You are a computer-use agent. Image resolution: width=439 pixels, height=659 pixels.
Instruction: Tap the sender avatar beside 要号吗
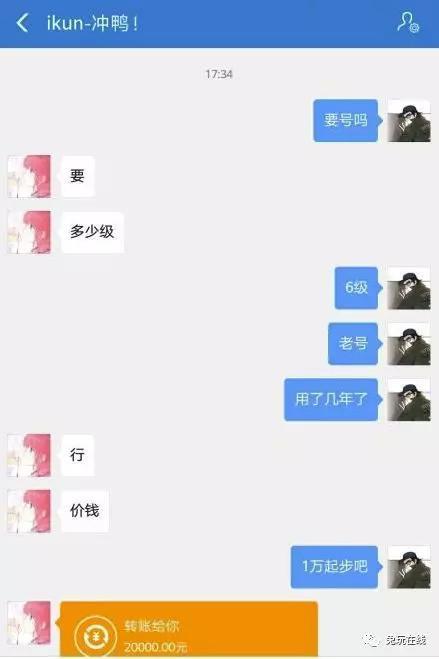[x=409, y=121]
